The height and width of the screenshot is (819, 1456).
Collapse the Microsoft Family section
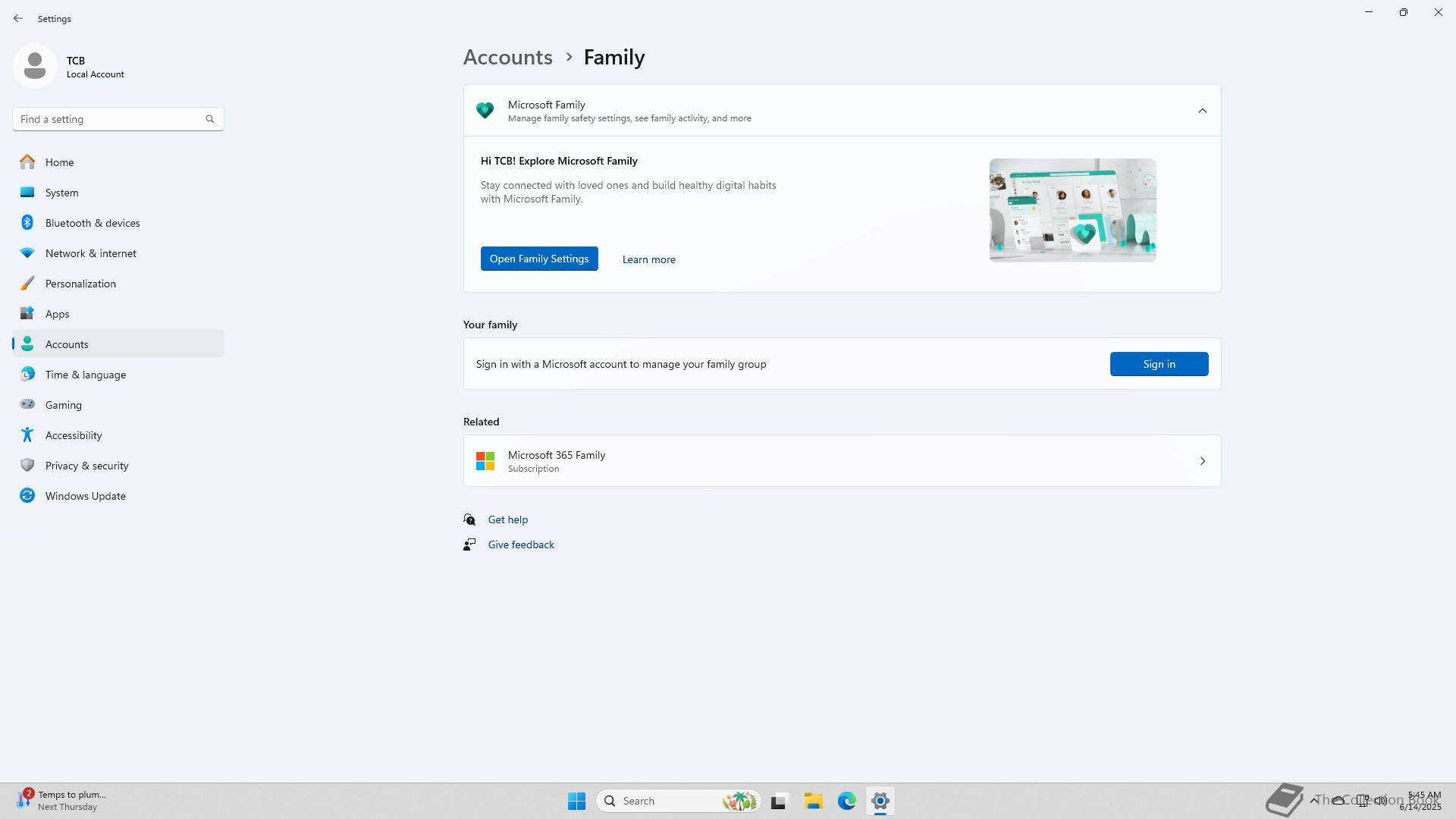(x=1202, y=111)
